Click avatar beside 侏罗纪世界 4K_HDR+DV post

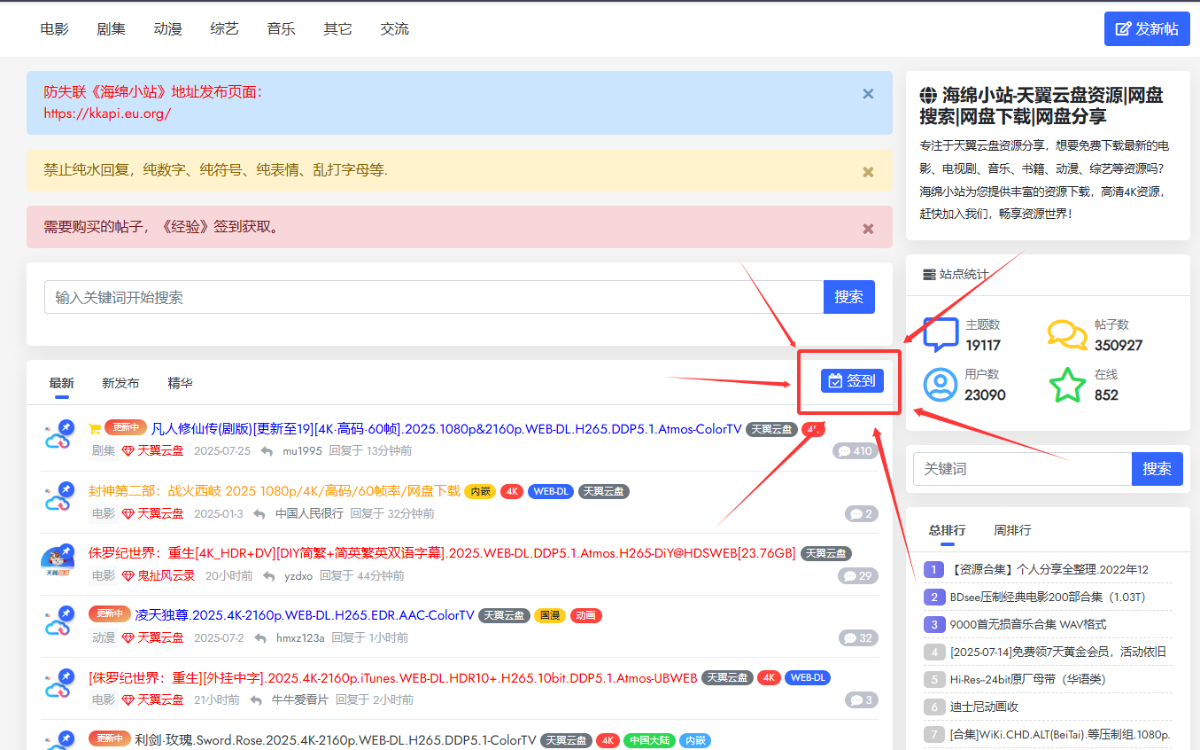point(59,561)
